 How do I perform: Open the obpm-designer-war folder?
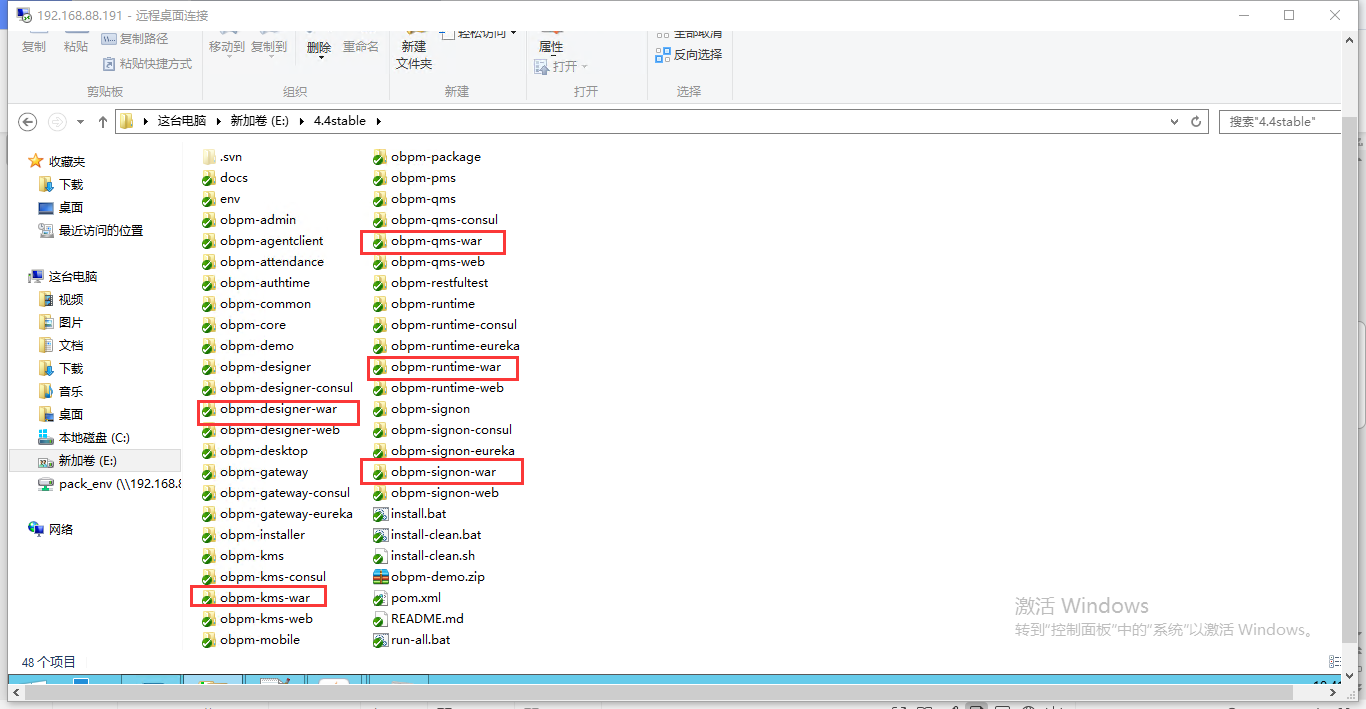pos(278,409)
